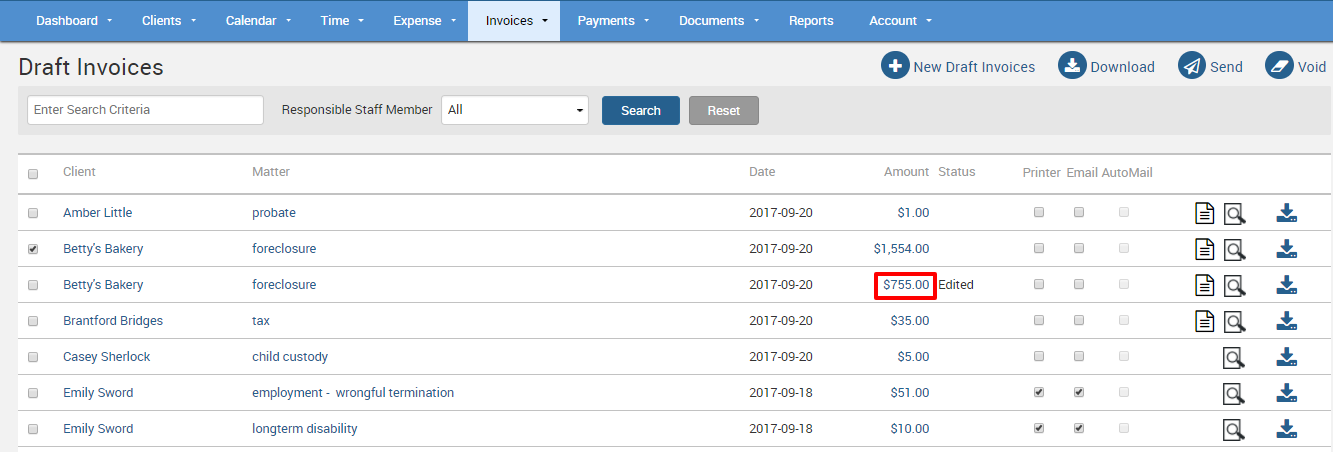1333x452 pixels.
Task: Open the Responsible Staff Member dropdown
Action: click(x=514, y=110)
